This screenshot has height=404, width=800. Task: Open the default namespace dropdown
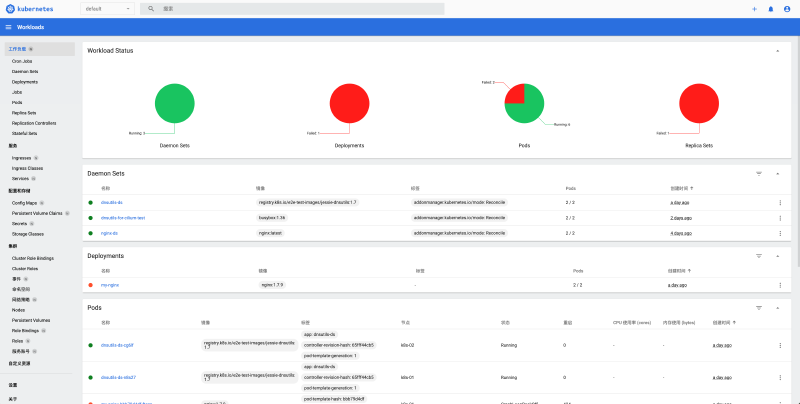pyautogui.click(x=107, y=8)
